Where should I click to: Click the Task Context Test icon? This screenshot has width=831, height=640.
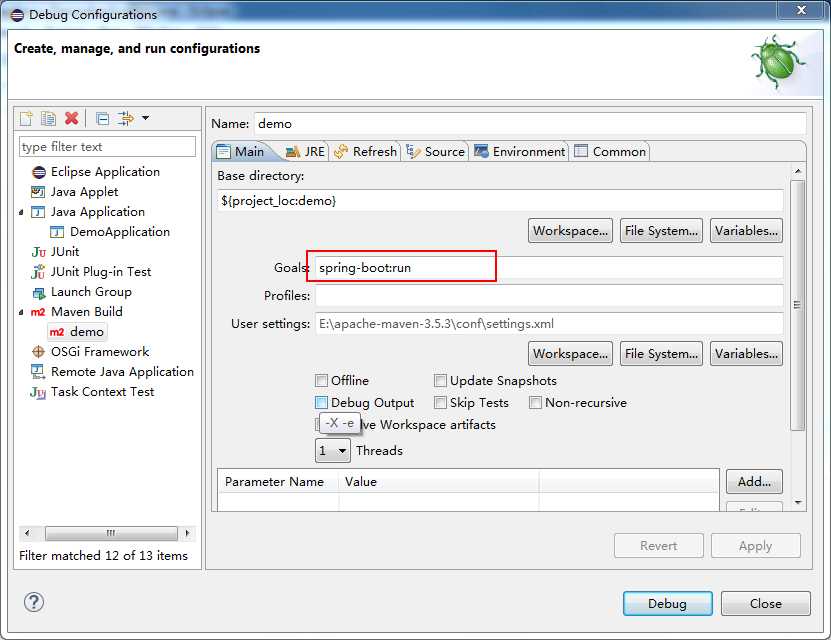38,392
